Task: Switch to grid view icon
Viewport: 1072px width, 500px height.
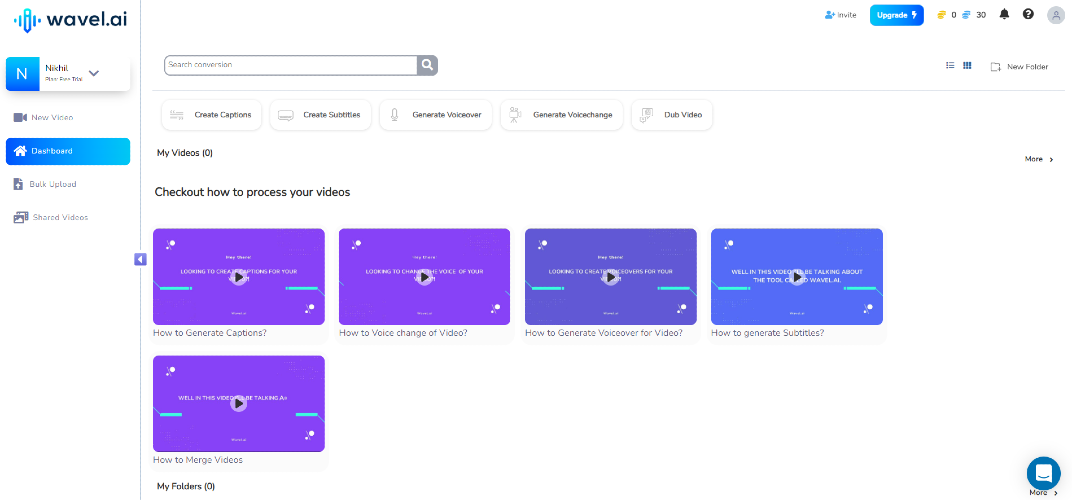Action: tap(967, 66)
